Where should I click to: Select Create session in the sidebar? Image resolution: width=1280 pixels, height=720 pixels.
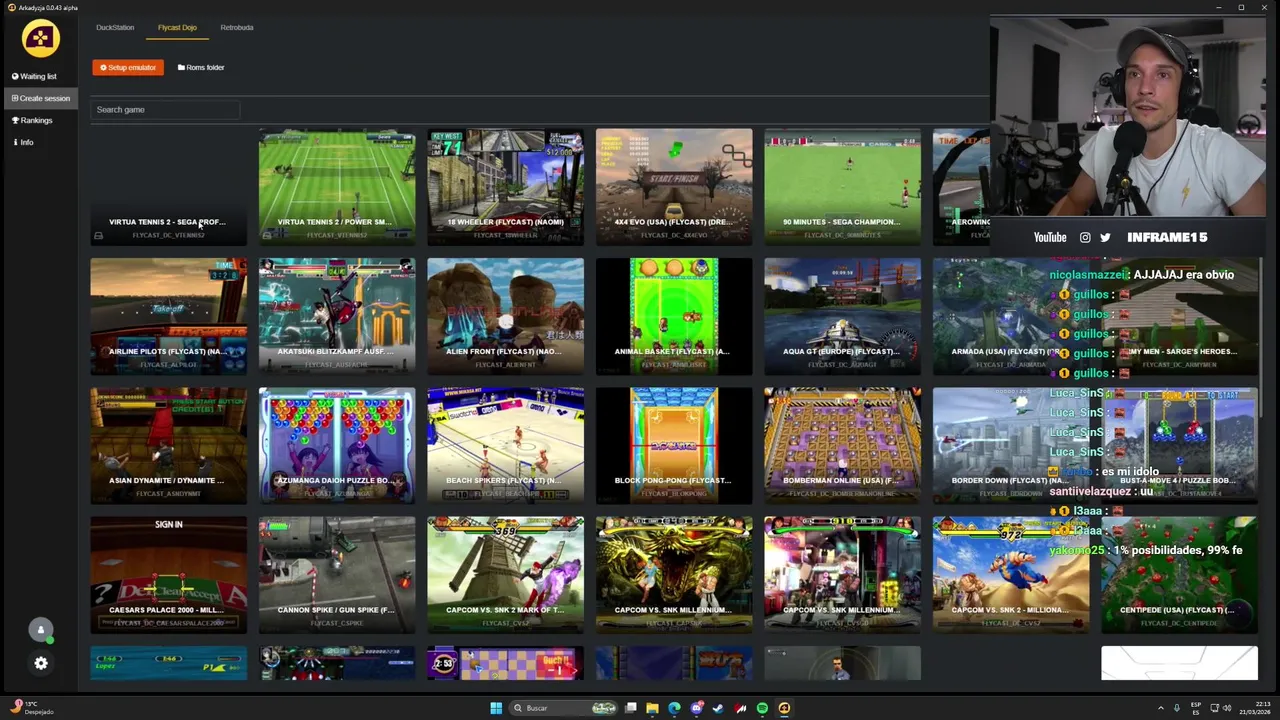(41, 98)
